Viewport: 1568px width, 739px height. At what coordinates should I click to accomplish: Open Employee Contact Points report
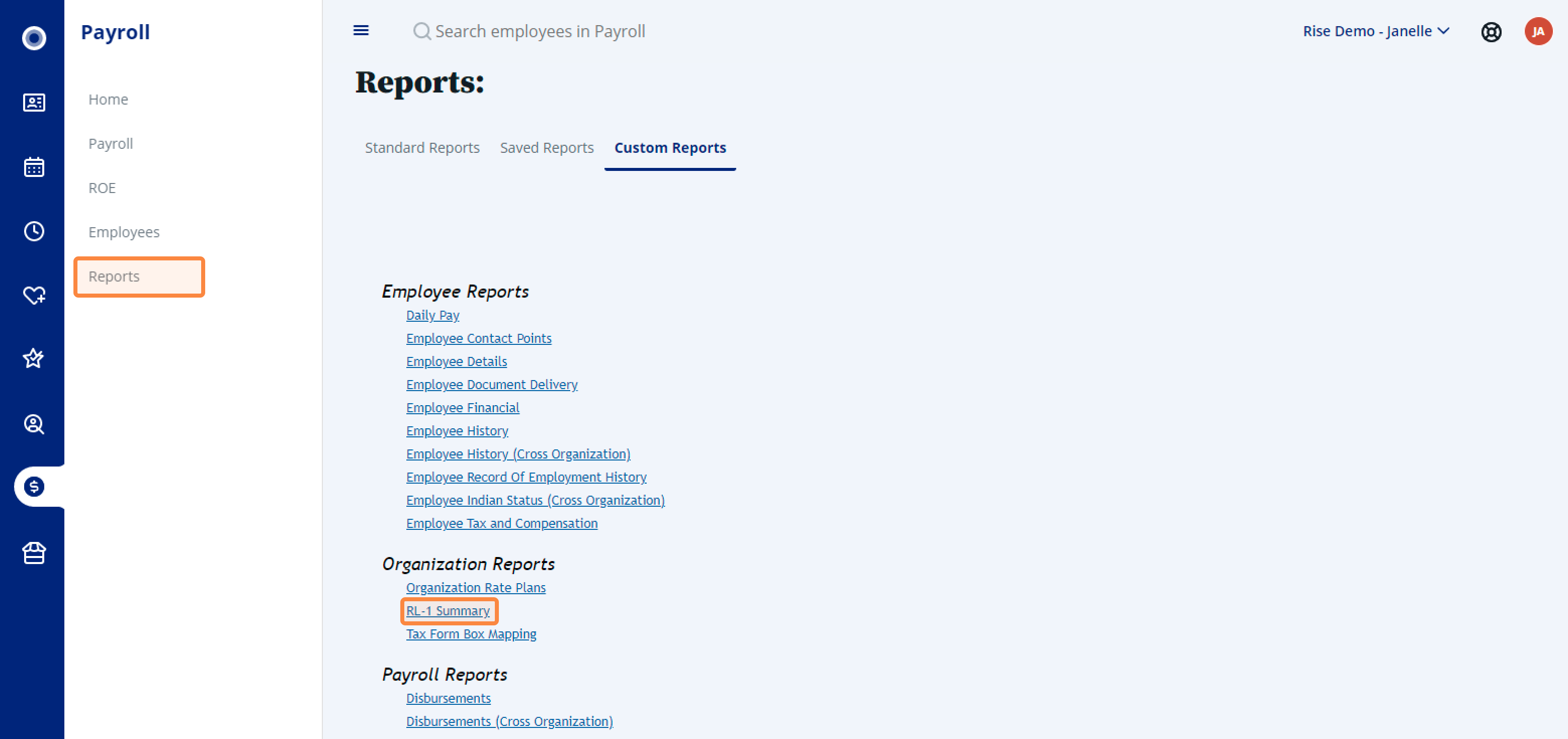478,338
